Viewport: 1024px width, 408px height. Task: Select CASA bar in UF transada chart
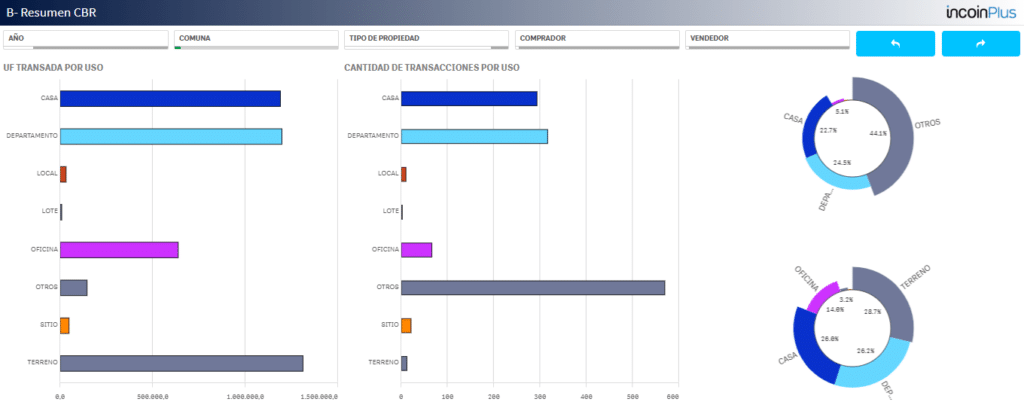pyautogui.click(x=170, y=99)
